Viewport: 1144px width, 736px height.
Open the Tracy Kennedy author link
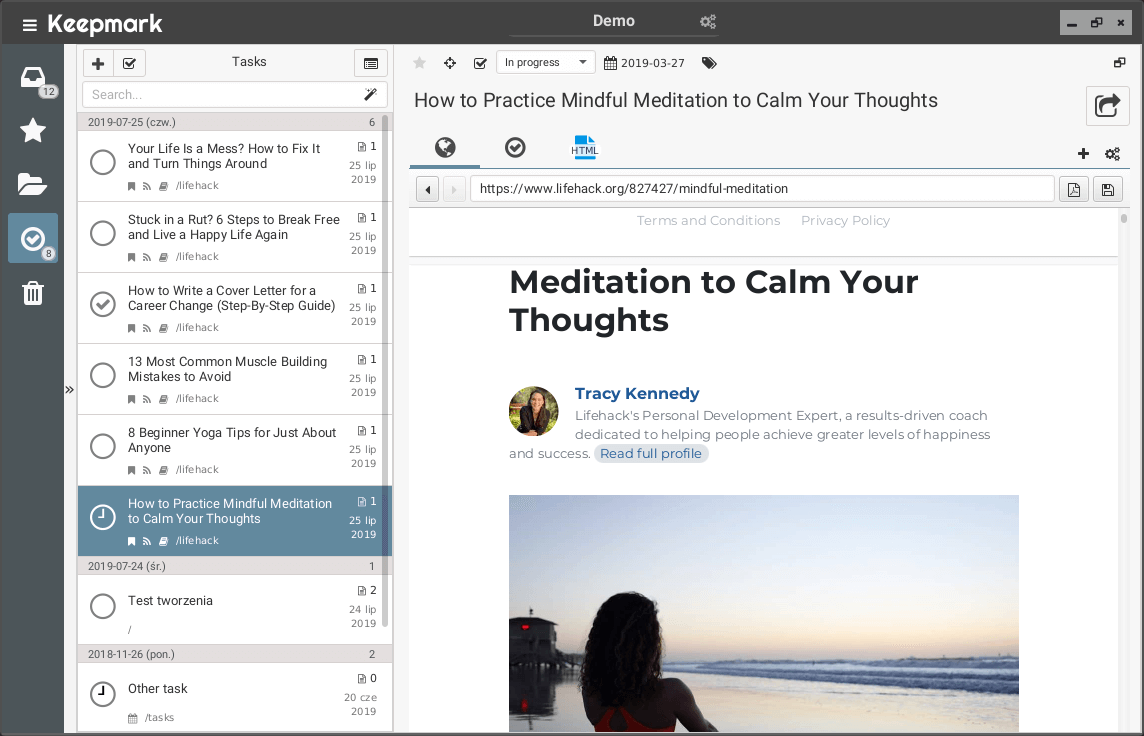(637, 394)
